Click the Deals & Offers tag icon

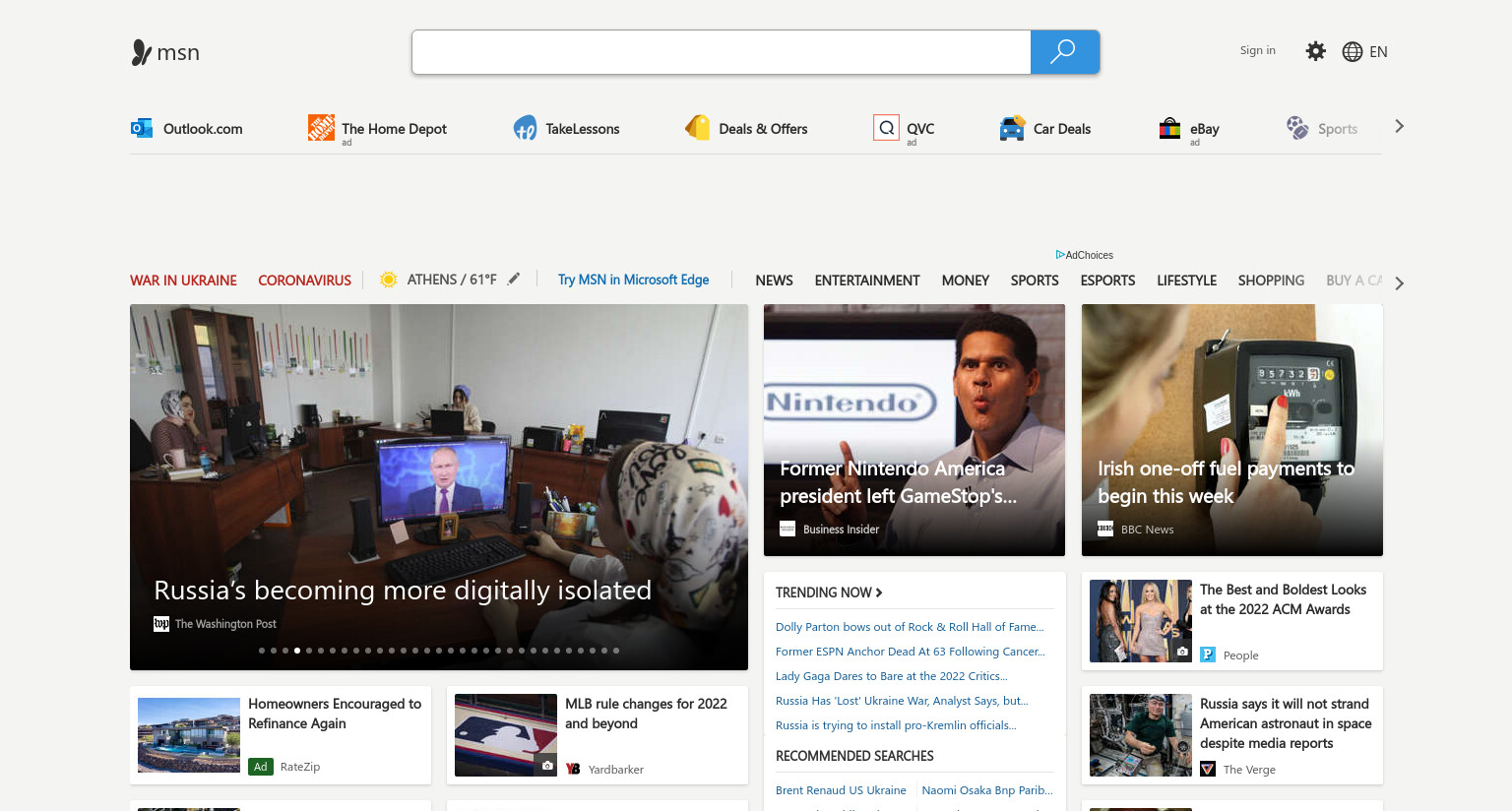tap(698, 128)
